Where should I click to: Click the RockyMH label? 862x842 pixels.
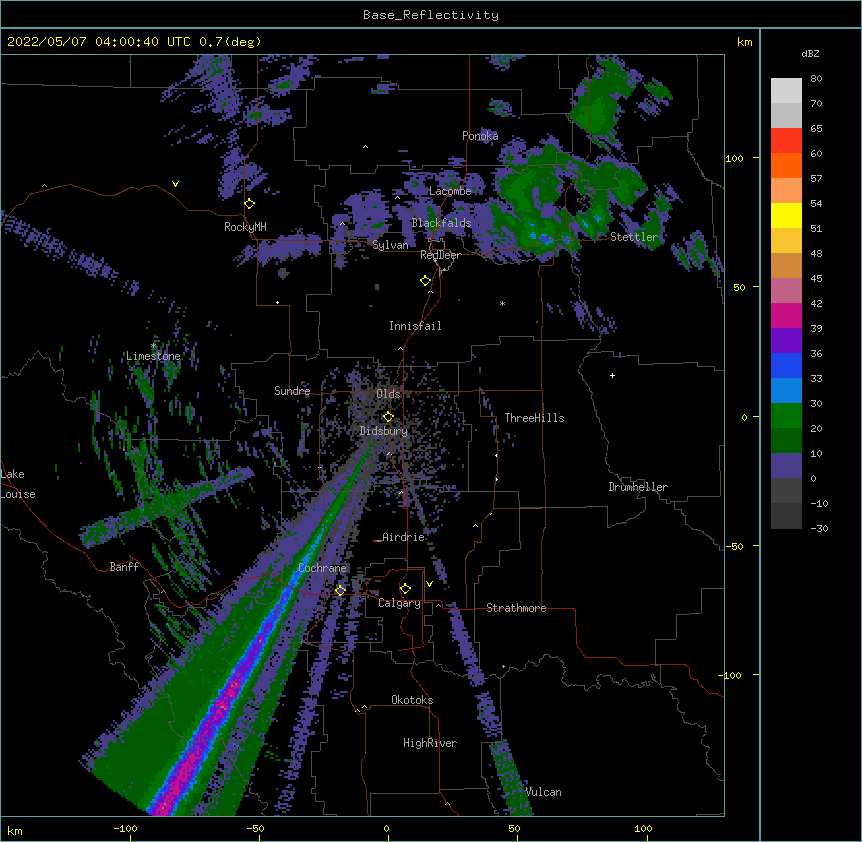pos(245,227)
